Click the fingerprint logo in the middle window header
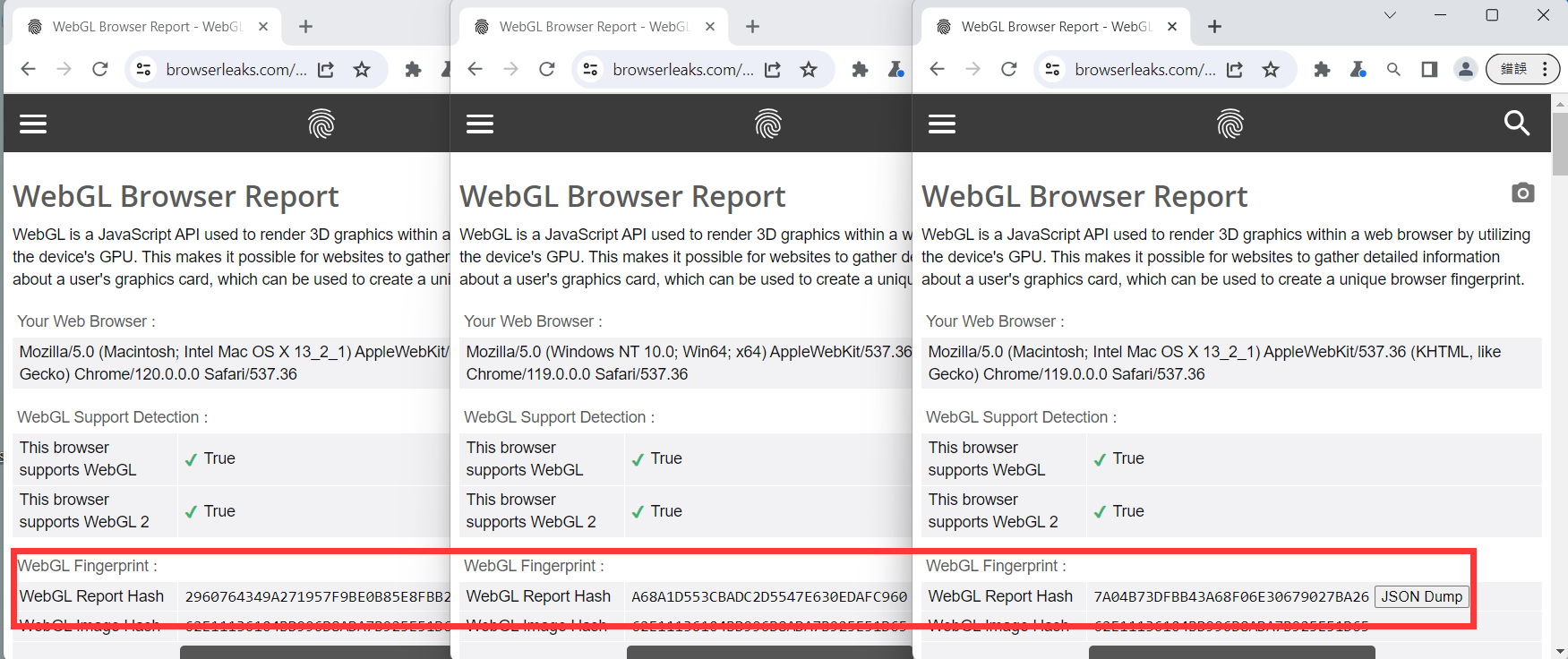 (768, 124)
